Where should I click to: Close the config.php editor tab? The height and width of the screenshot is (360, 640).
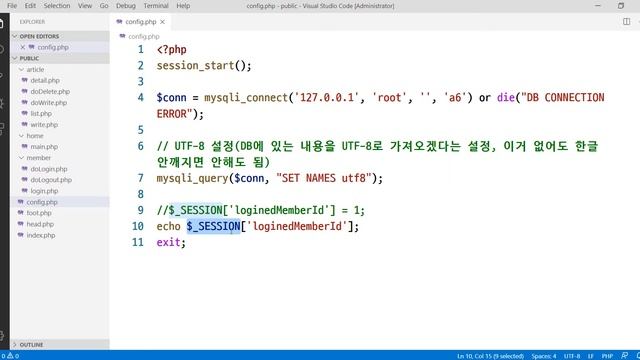pyautogui.click(x=162, y=22)
